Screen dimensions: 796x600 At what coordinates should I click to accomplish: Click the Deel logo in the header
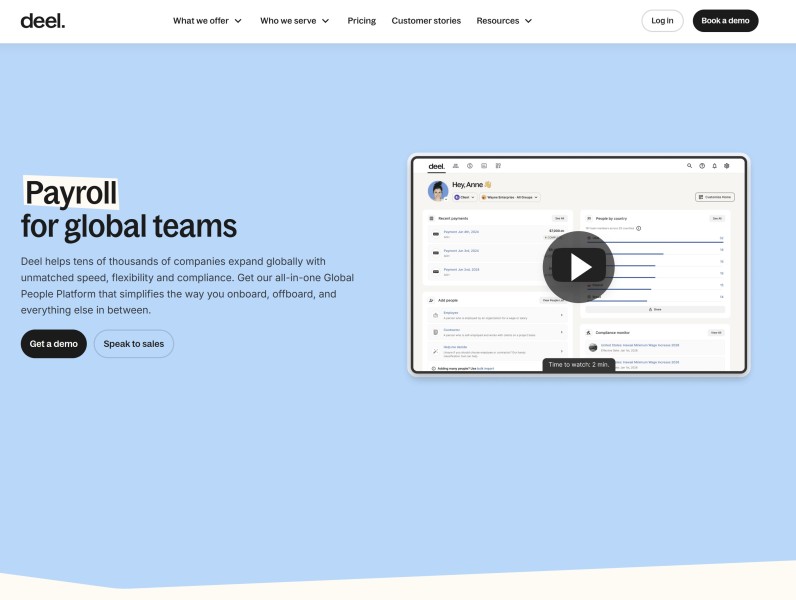tap(43, 21)
